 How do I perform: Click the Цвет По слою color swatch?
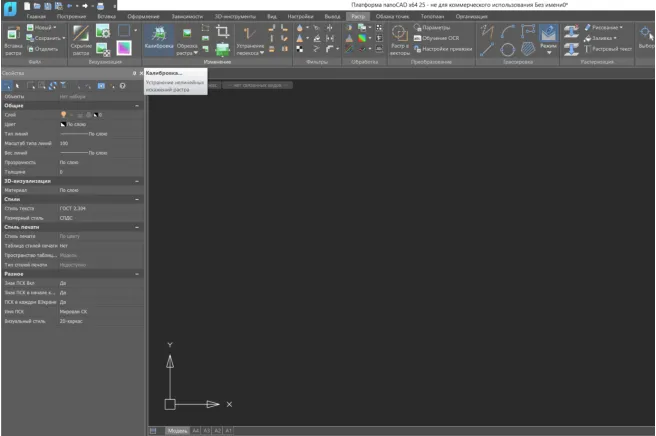point(62,124)
